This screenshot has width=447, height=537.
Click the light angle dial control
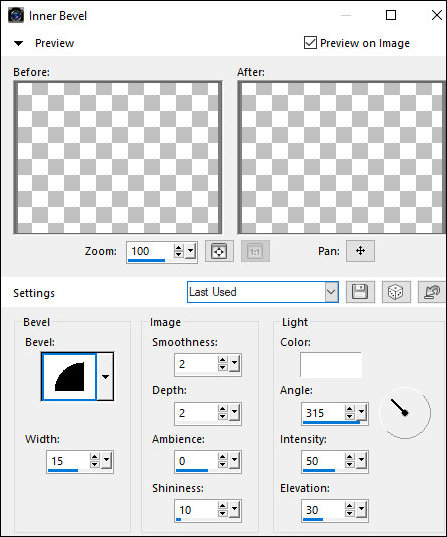(405, 413)
